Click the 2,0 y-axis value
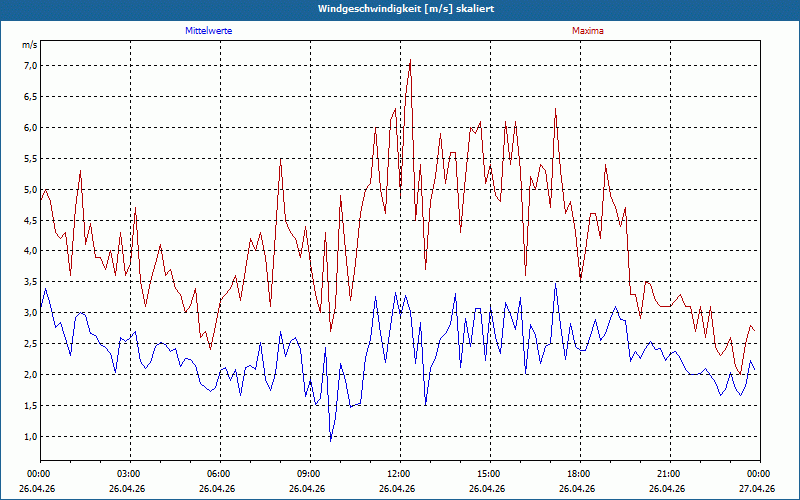 point(31,374)
